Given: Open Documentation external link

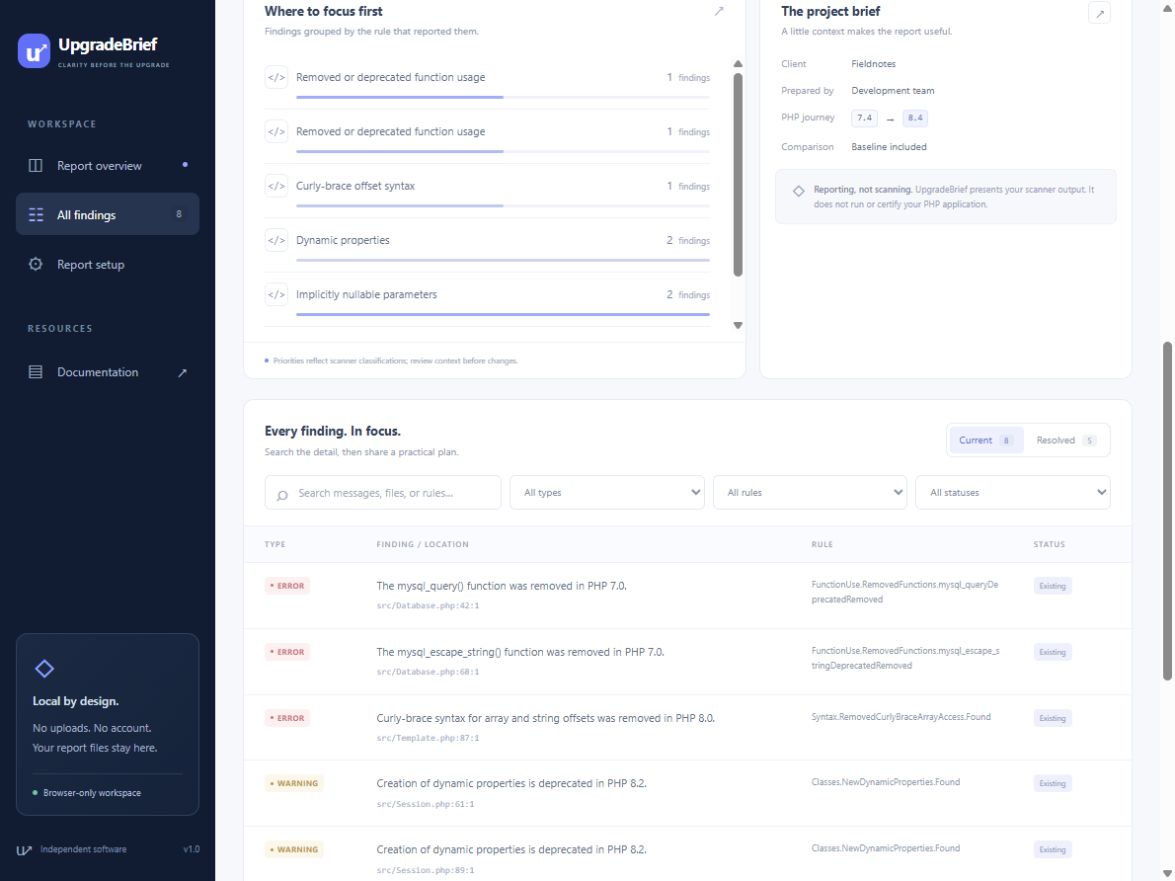Looking at the screenshot, I should click(107, 372).
